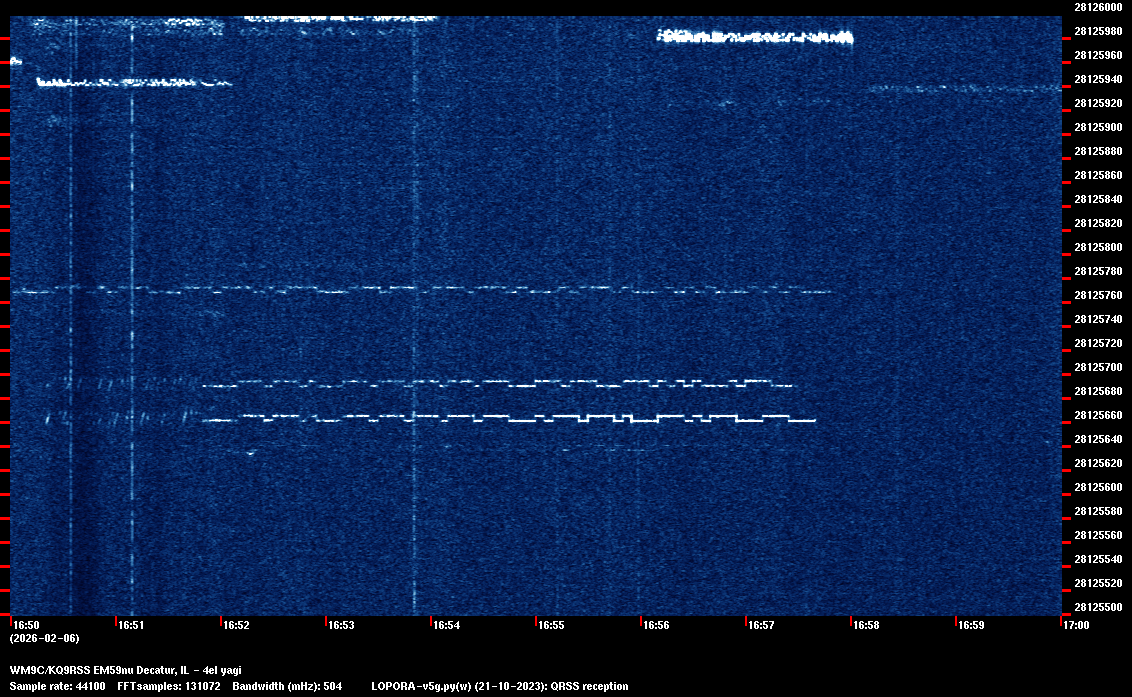Click the 28125660 frequency scale label
This screenshot has height=697, width=1132.
coord(1097,415)
